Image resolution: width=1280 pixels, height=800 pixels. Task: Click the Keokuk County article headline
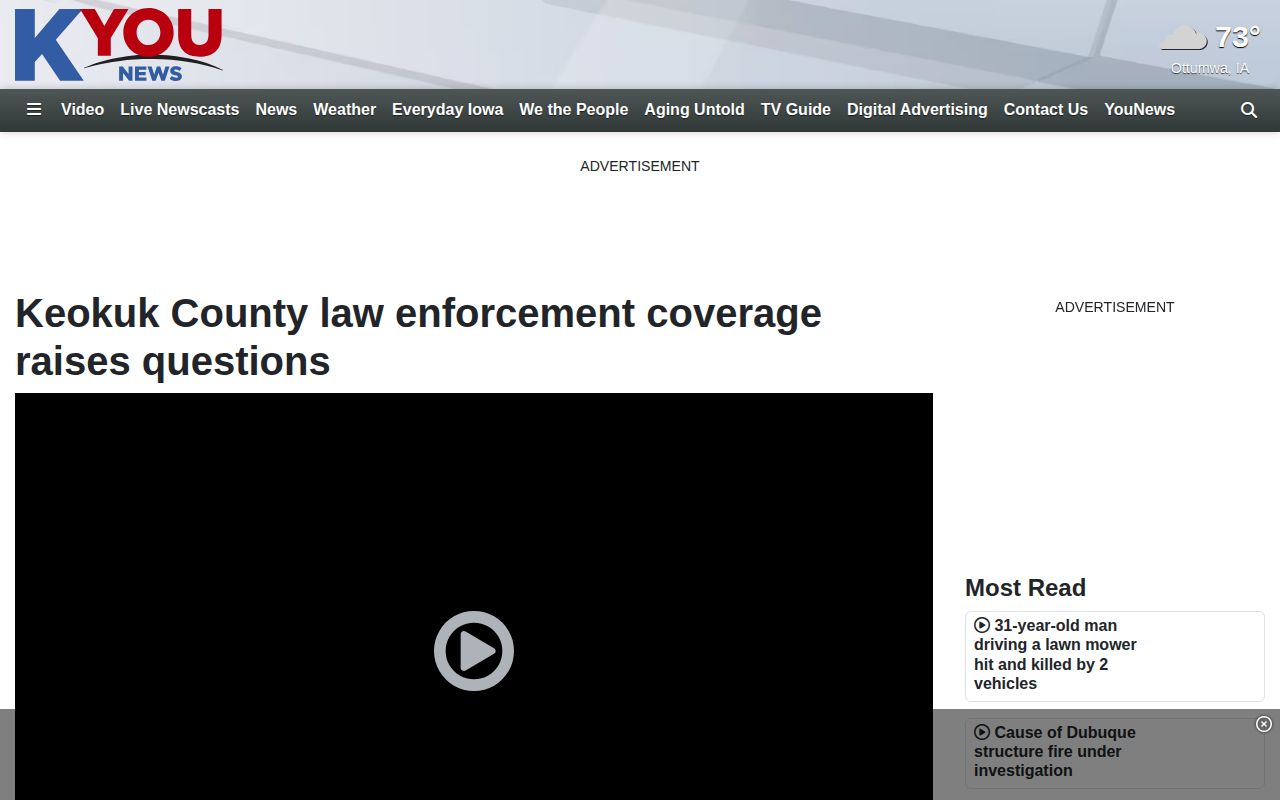point(418,337)
